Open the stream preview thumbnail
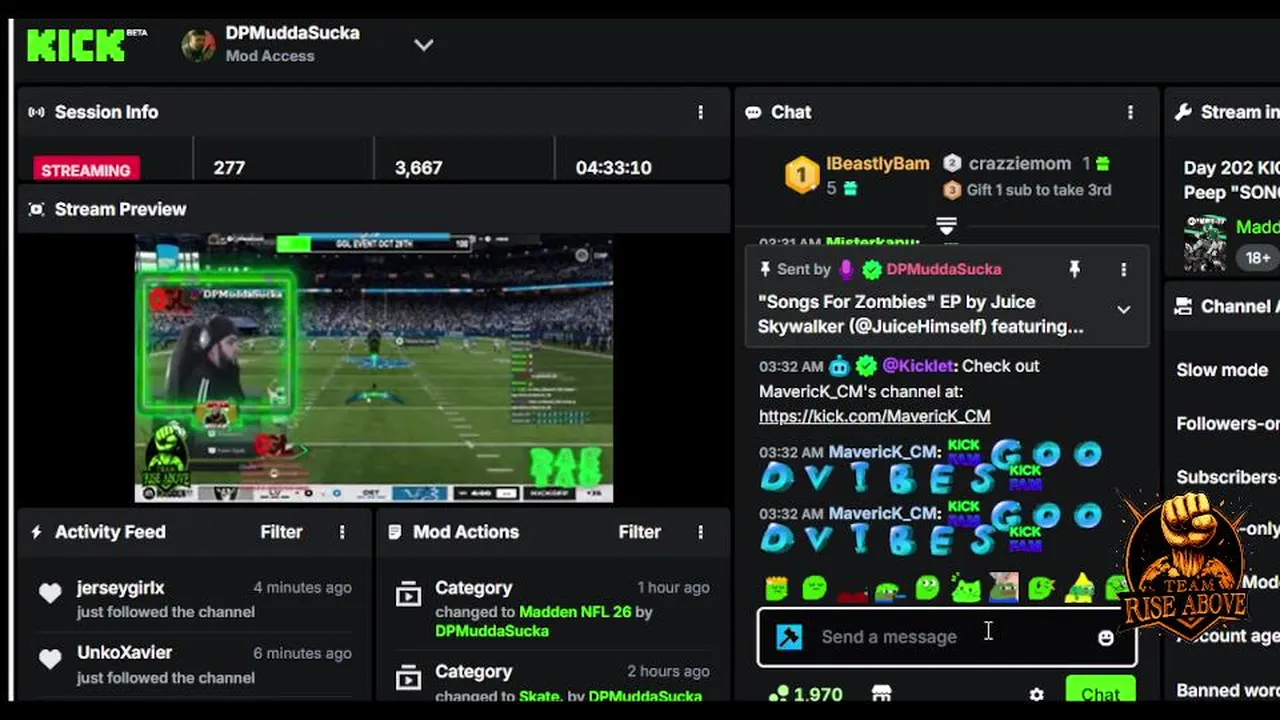 (x=374, y=368)
